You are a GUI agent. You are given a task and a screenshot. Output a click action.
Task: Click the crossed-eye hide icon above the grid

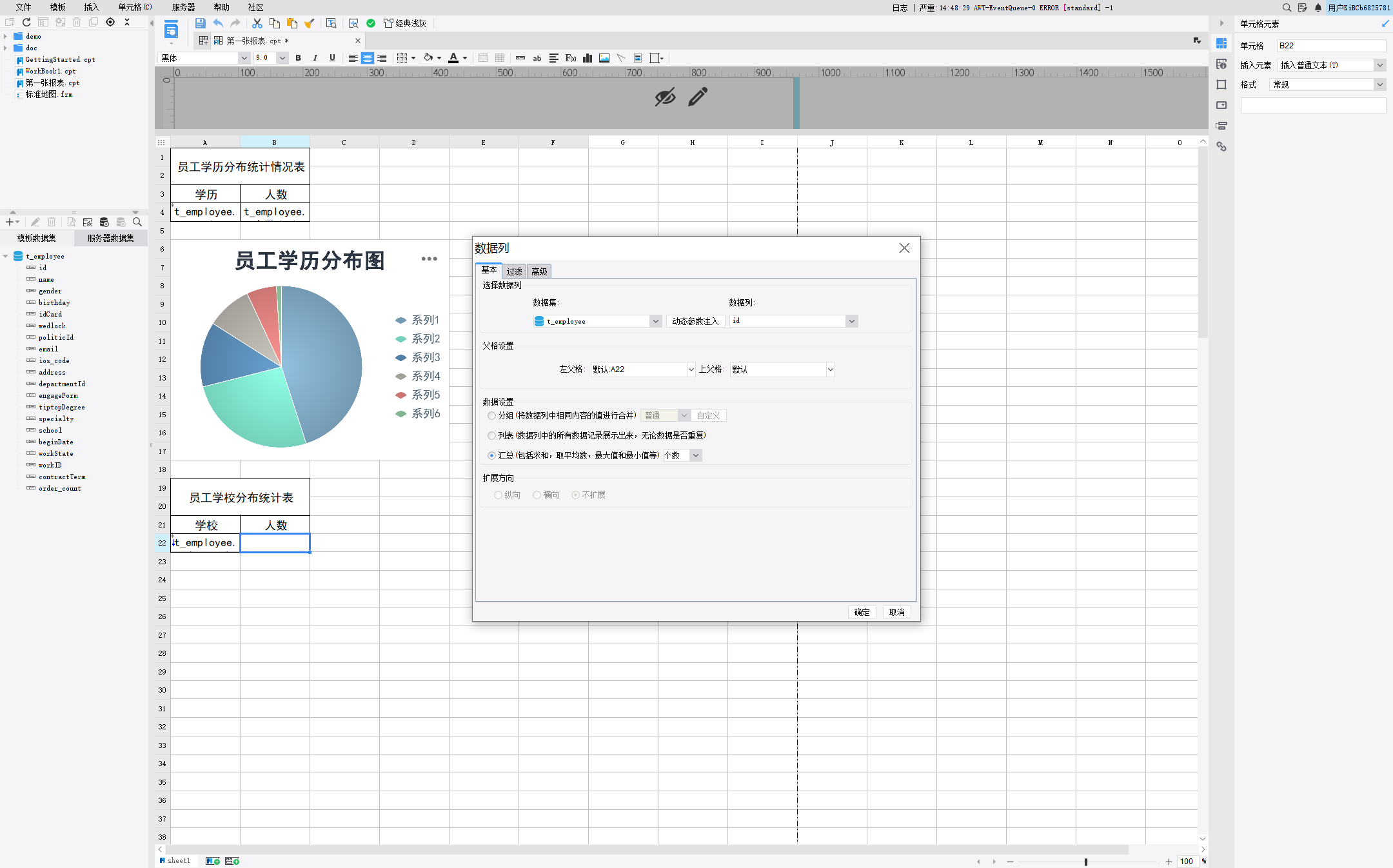coord(665,97)
